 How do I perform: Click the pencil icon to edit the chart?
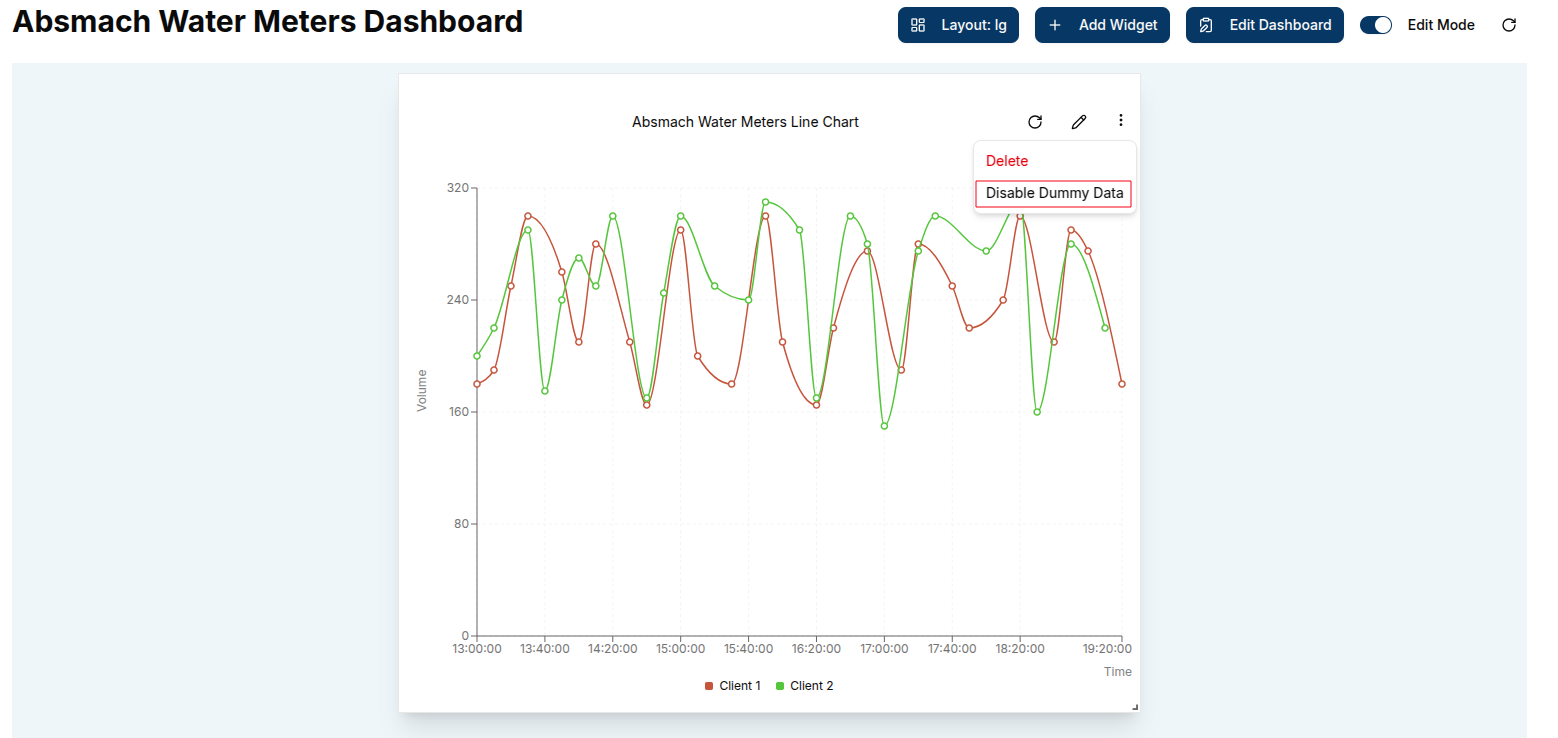pos(1078,122)
